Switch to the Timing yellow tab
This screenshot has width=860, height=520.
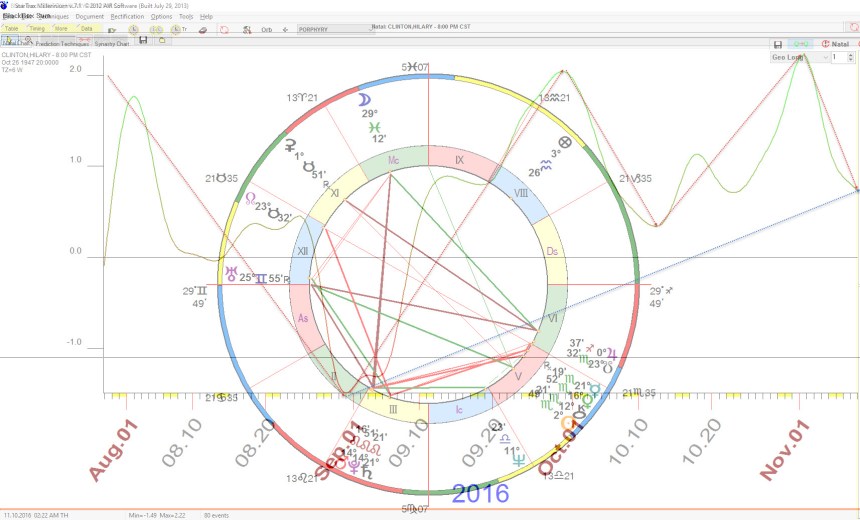pos(37,29)
